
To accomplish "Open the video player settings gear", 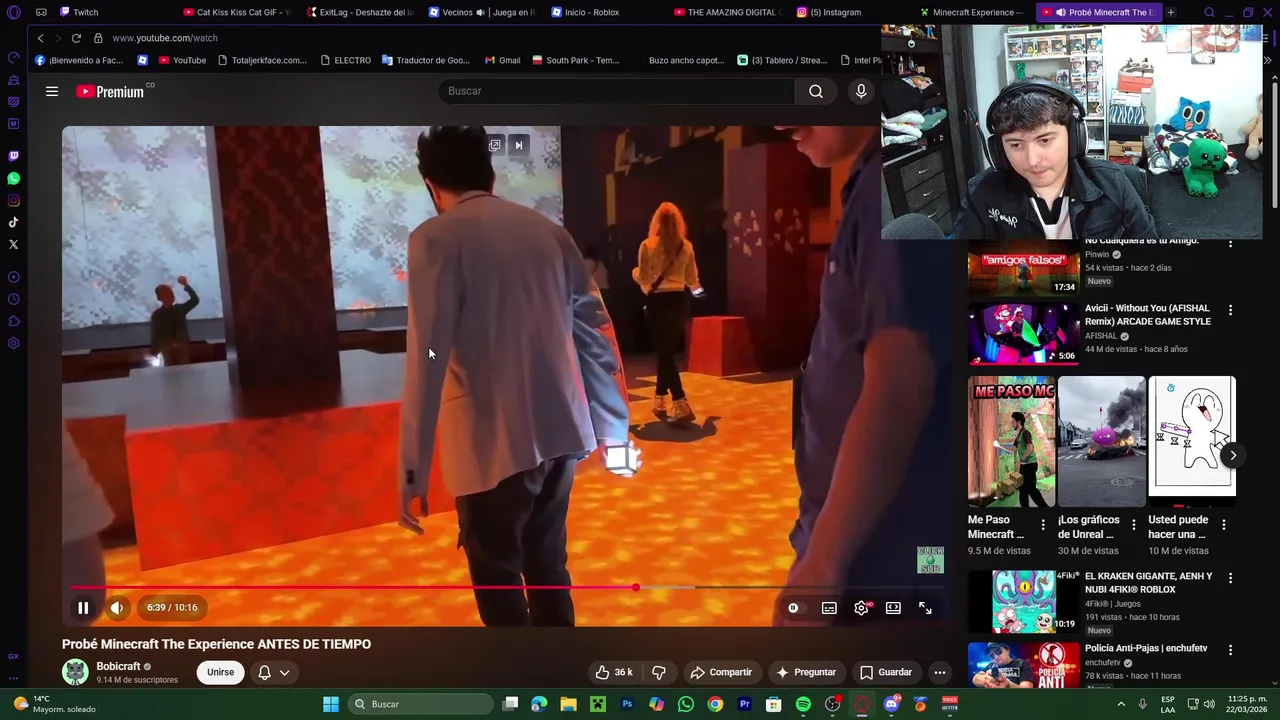I will click(x=861, y=607).
